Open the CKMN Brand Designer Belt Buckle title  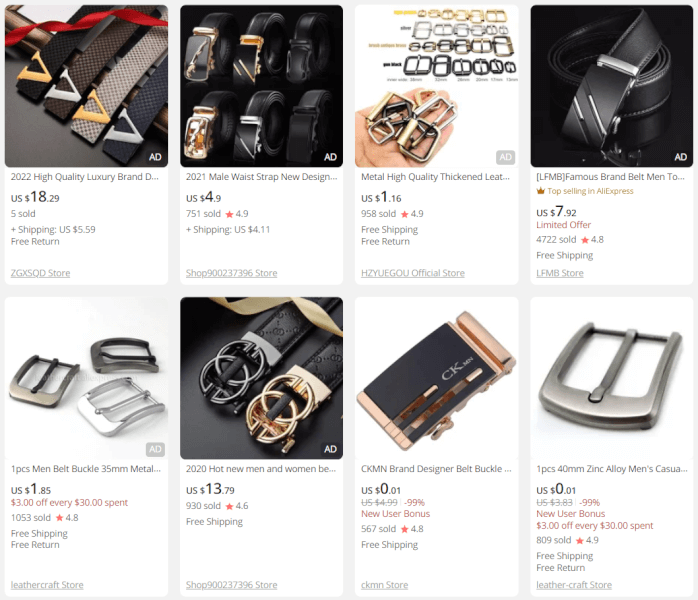436,469
